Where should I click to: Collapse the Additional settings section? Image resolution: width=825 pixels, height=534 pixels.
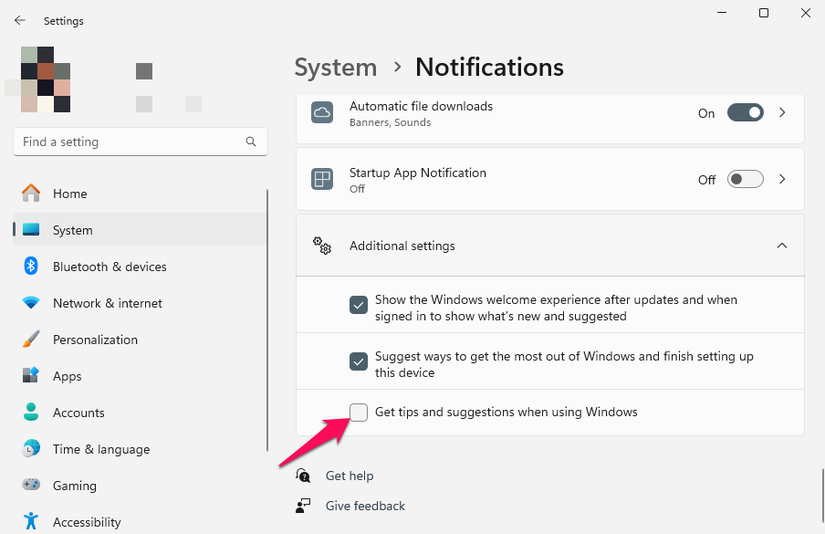click(782, 246)
